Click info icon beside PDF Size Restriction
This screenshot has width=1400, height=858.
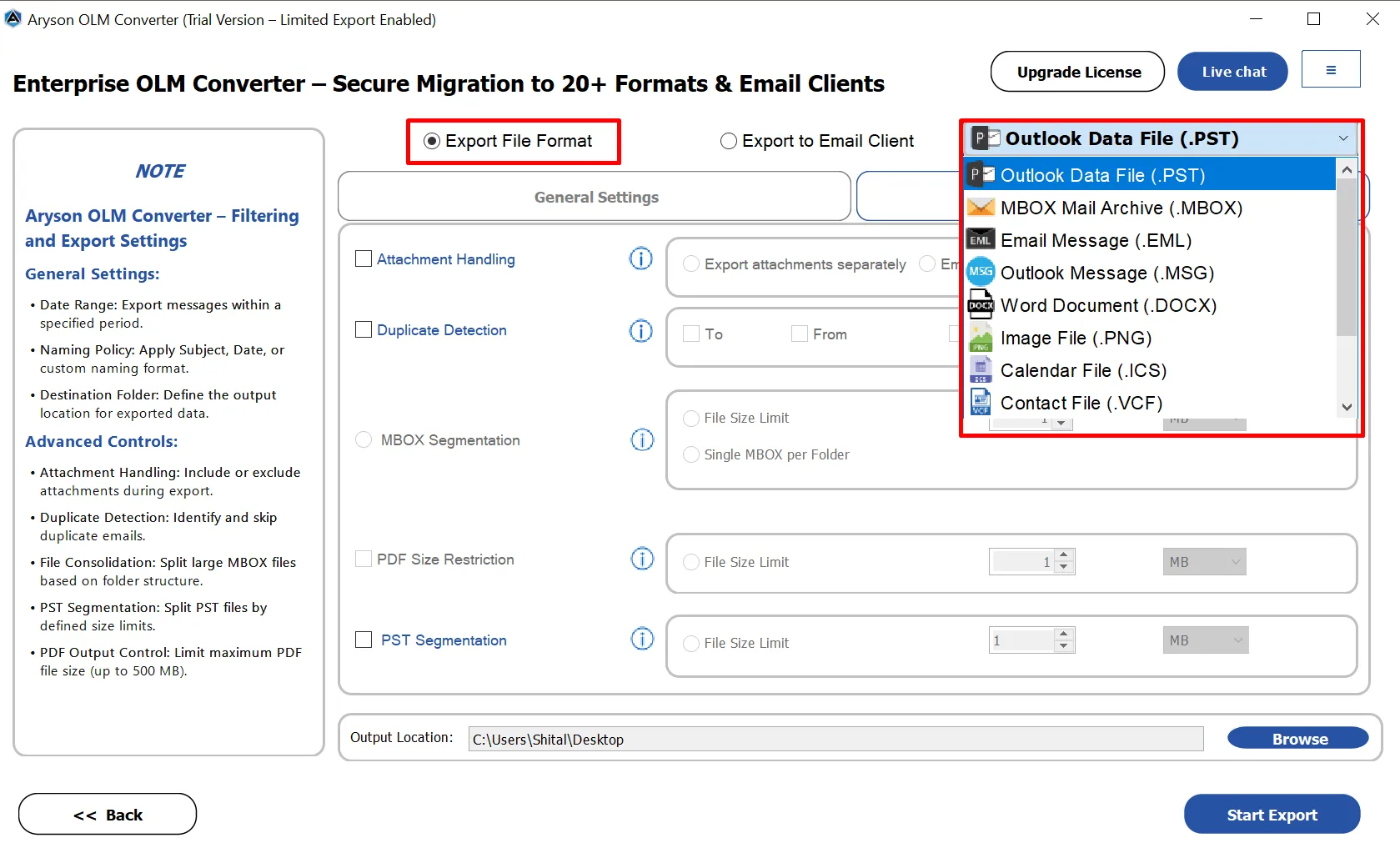tap(641, 559)
